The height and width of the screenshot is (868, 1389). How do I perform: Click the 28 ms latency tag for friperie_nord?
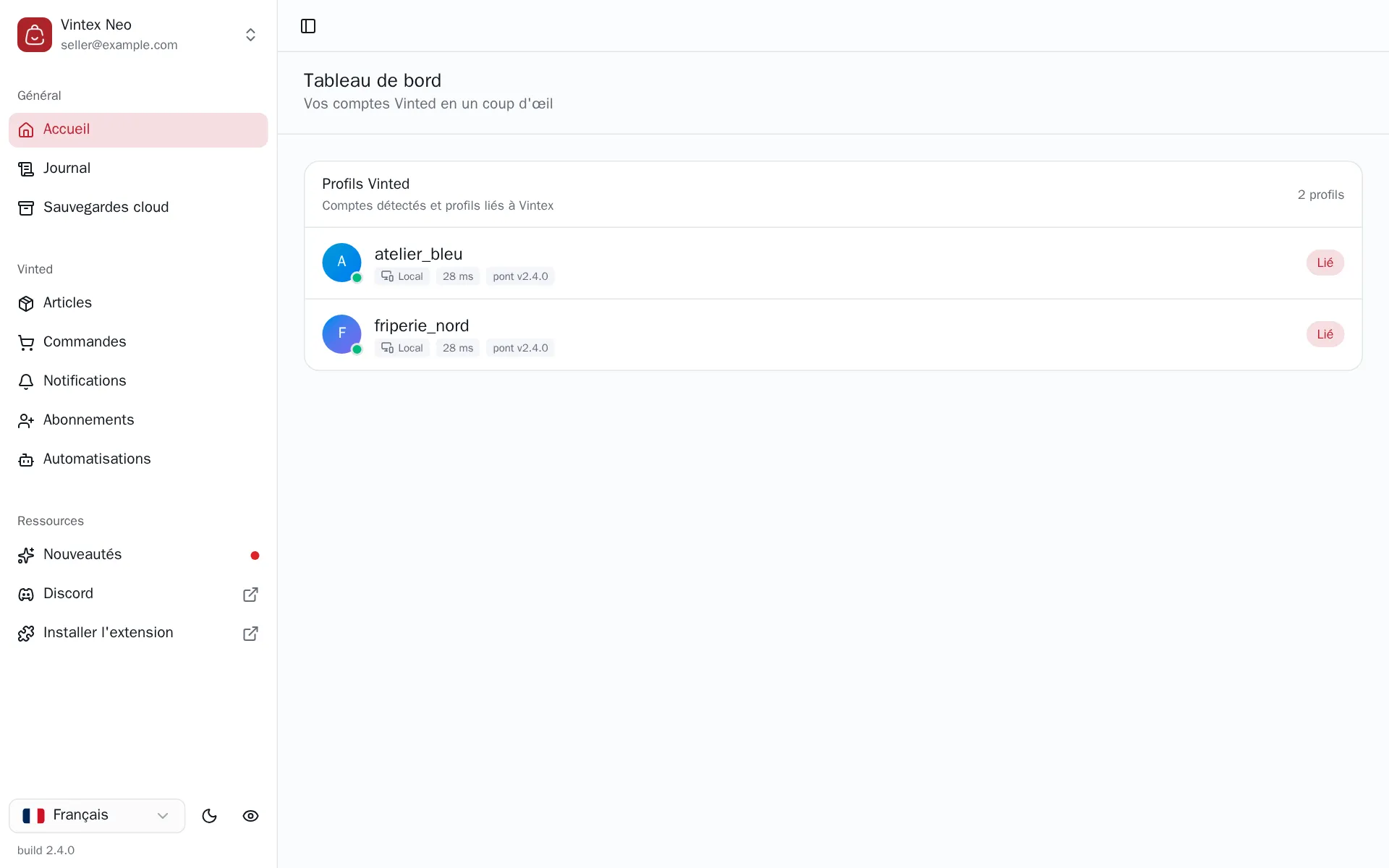click(x=458, y=348)
